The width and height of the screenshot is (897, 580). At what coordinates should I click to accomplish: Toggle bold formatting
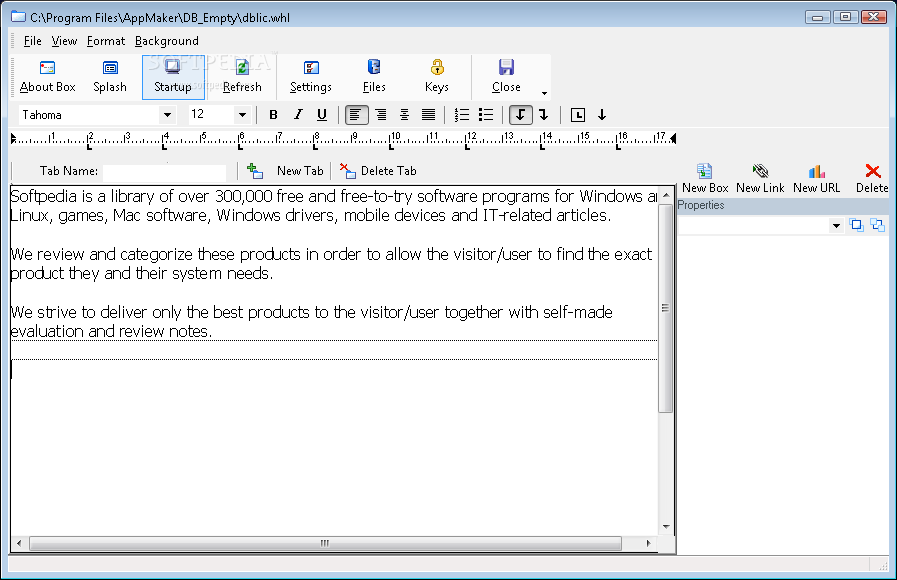[273, 115]
